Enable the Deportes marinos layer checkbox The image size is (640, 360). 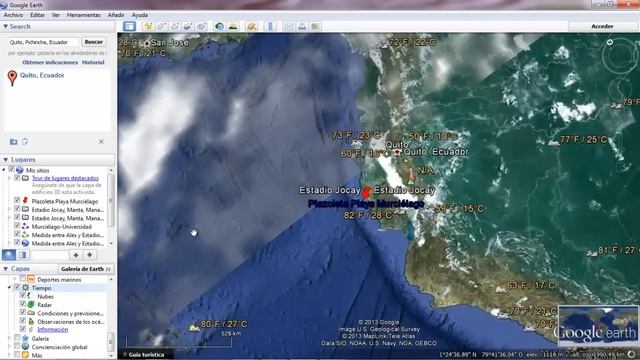click(x=22, y=279)
